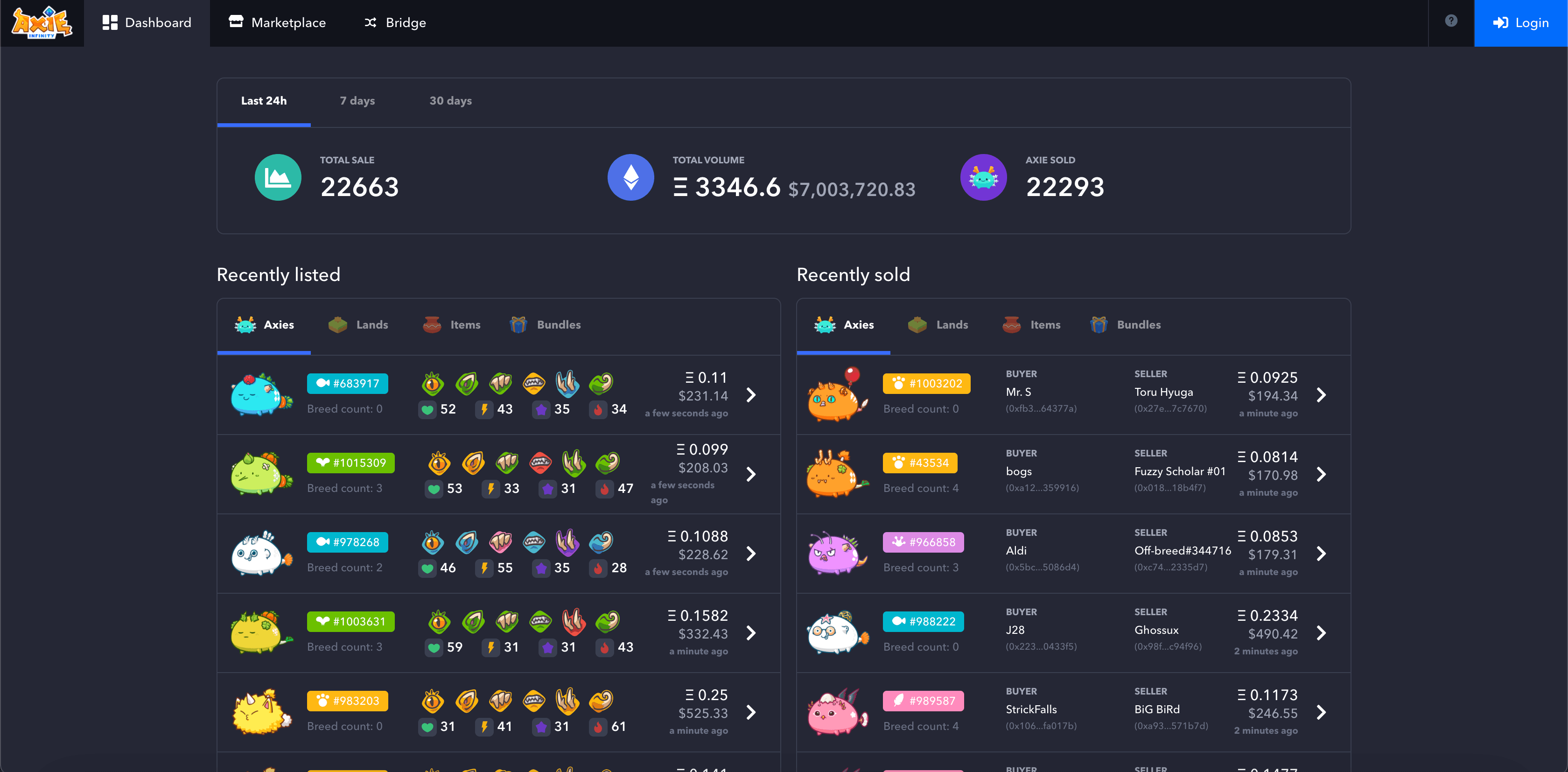
Task: Click the Login button
Action: [x=1520, y=22]
